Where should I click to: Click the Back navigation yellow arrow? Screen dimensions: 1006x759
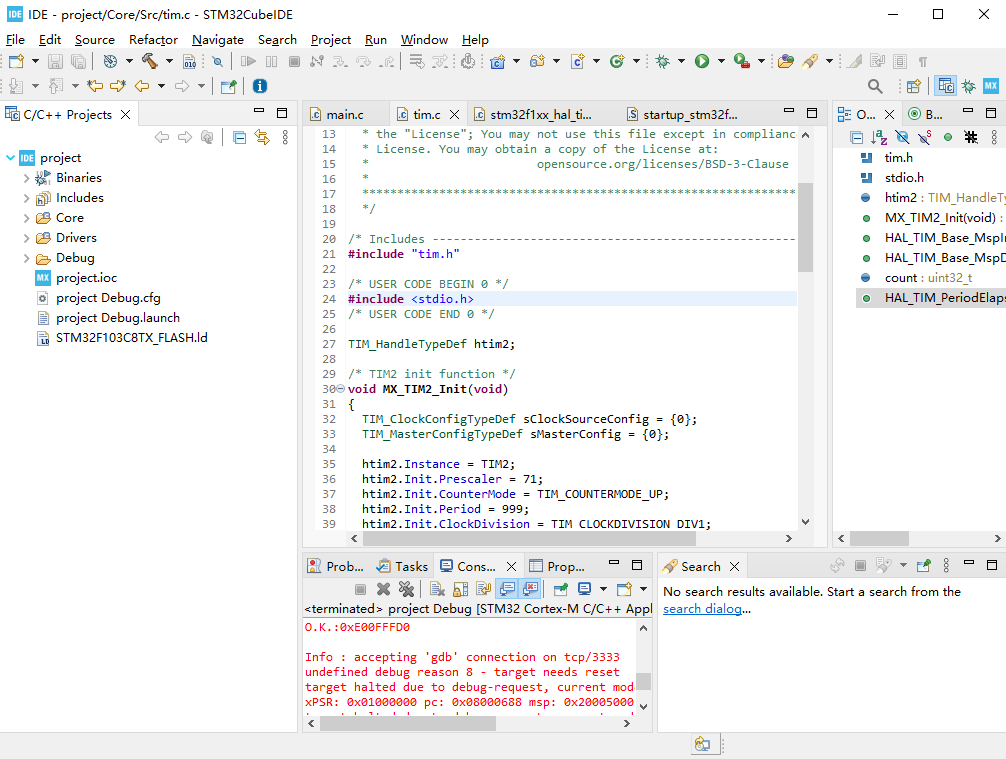142,86
